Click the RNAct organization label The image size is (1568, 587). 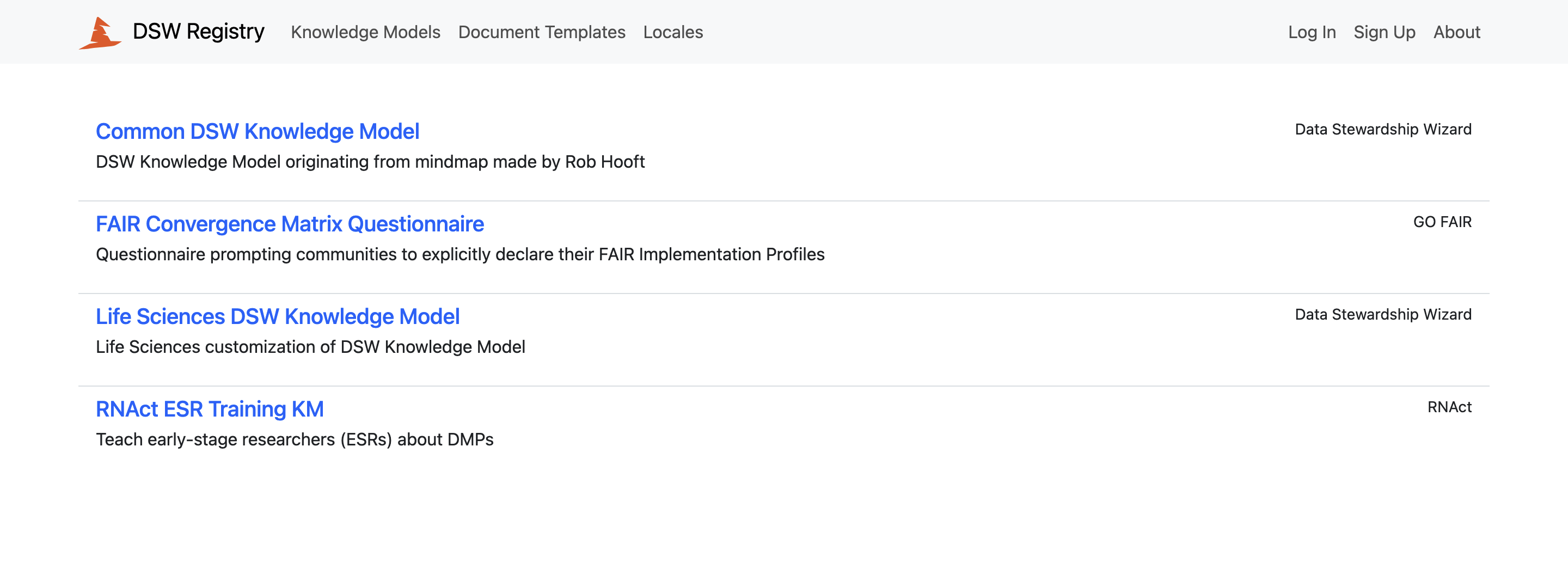click(1449, 407)
